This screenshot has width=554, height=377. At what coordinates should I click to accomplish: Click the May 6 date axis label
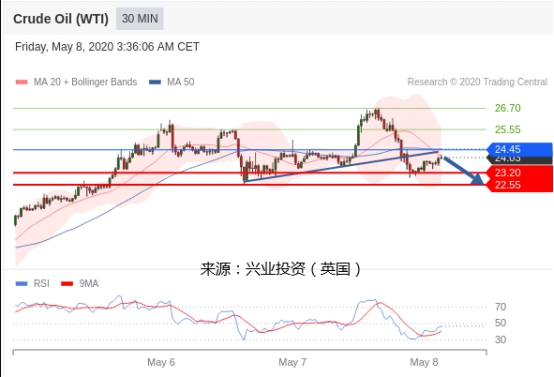(161, 362)
